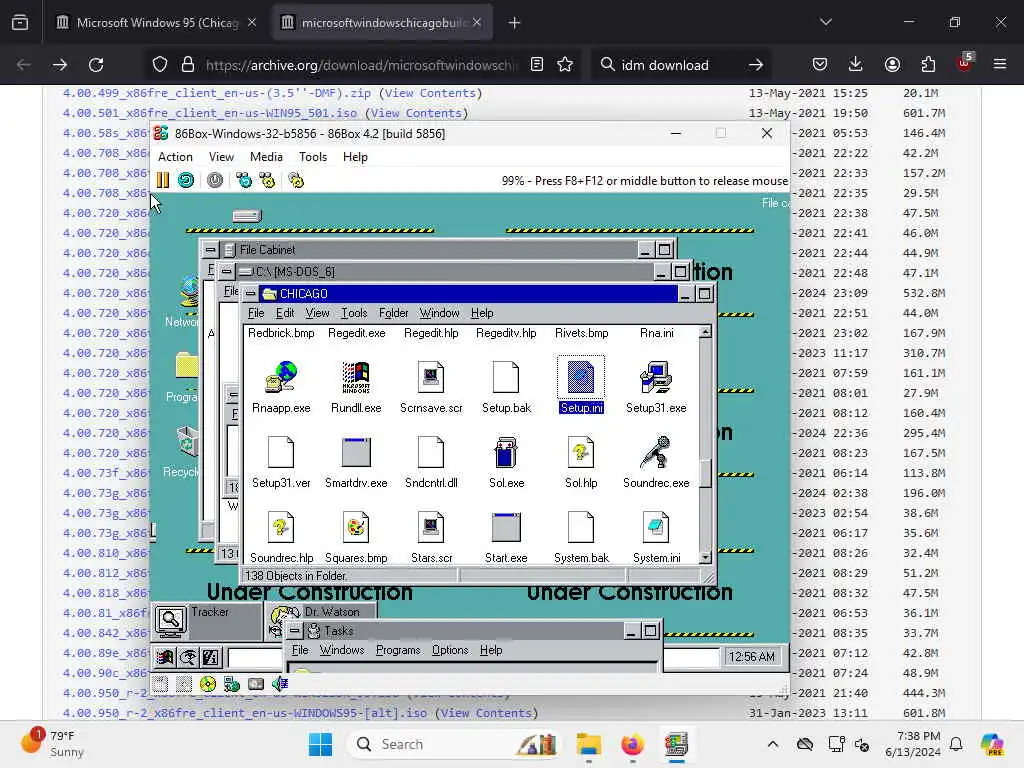Click the 86Box hard reset icon
This screenshot has width=1024, height=768.
185,180
